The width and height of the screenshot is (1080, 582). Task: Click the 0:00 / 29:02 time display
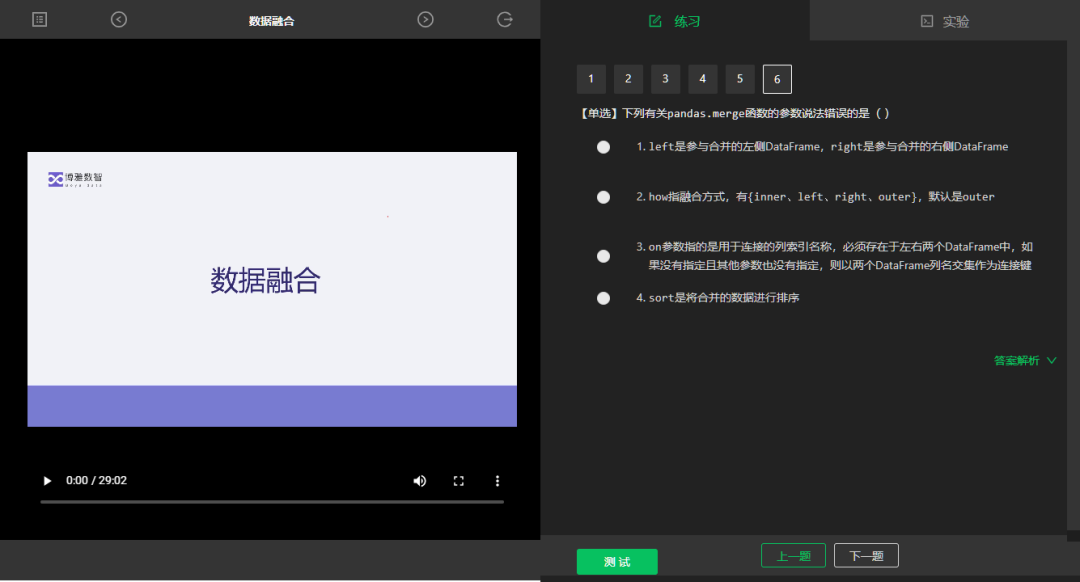click(96, 481)
